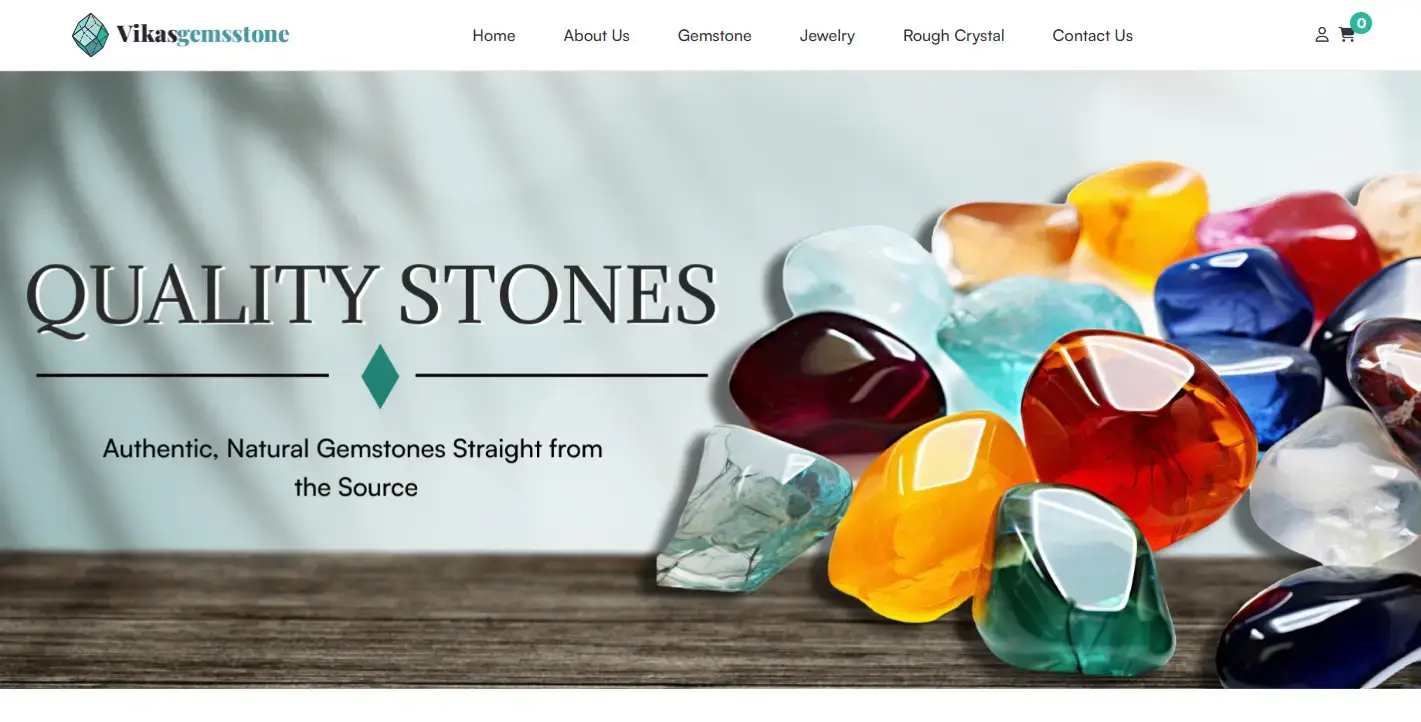Open the shopping cart icon

[x=1346, y=35]
